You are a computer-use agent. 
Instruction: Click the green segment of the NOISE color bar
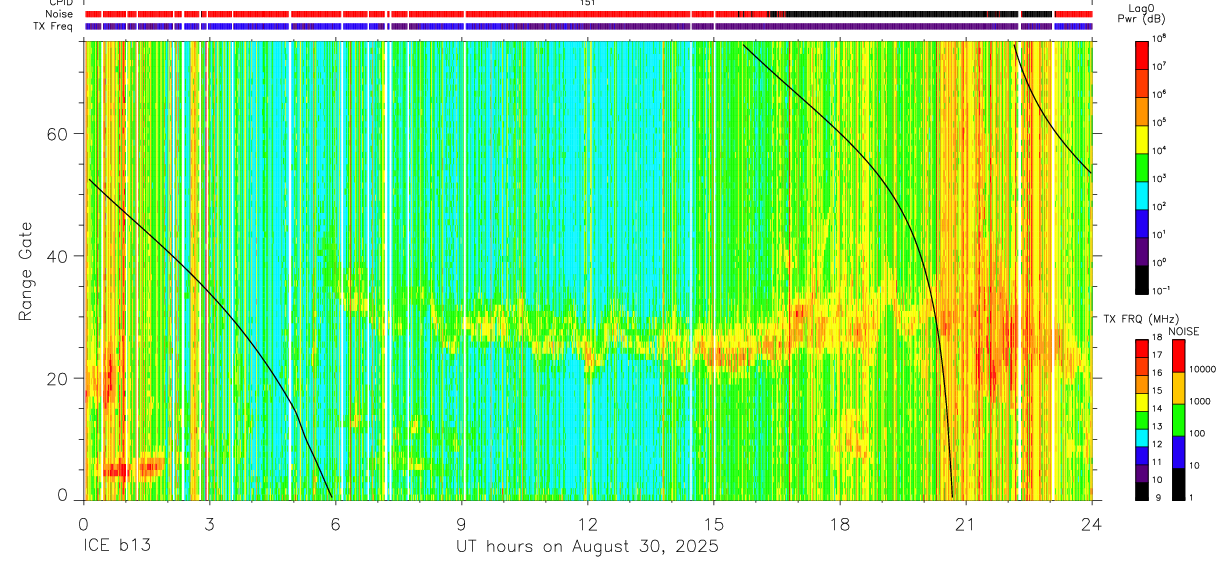[x=1180, y=420]
